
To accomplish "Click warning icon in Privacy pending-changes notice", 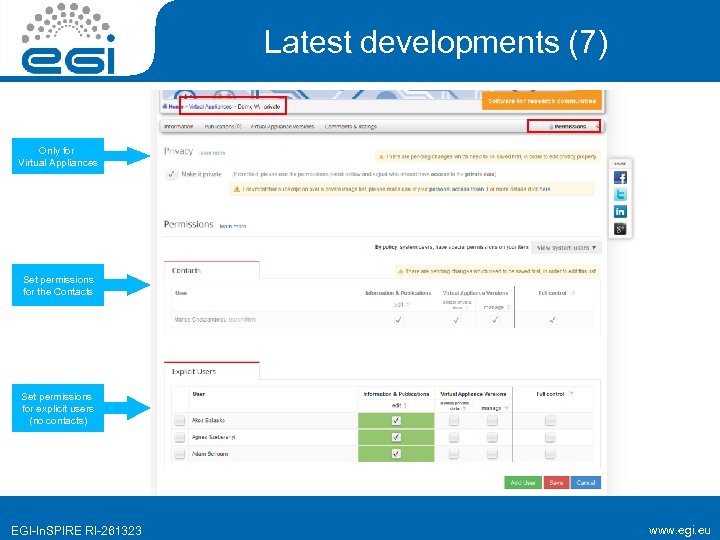I will 381,157.
